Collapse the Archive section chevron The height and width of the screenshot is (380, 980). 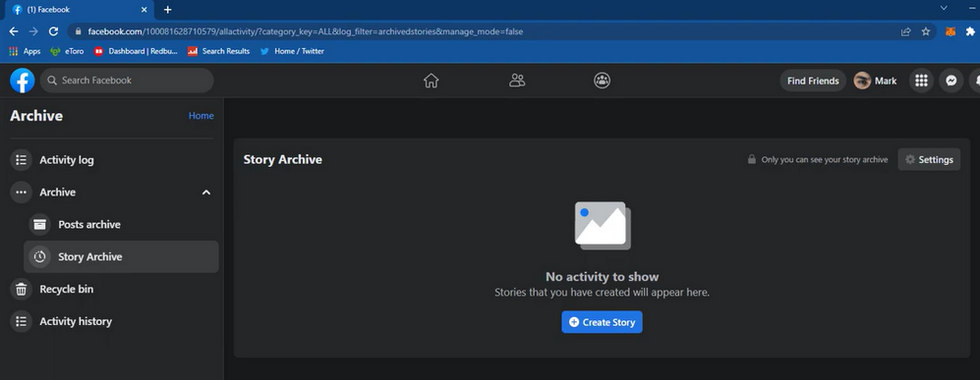coord(206,192)
